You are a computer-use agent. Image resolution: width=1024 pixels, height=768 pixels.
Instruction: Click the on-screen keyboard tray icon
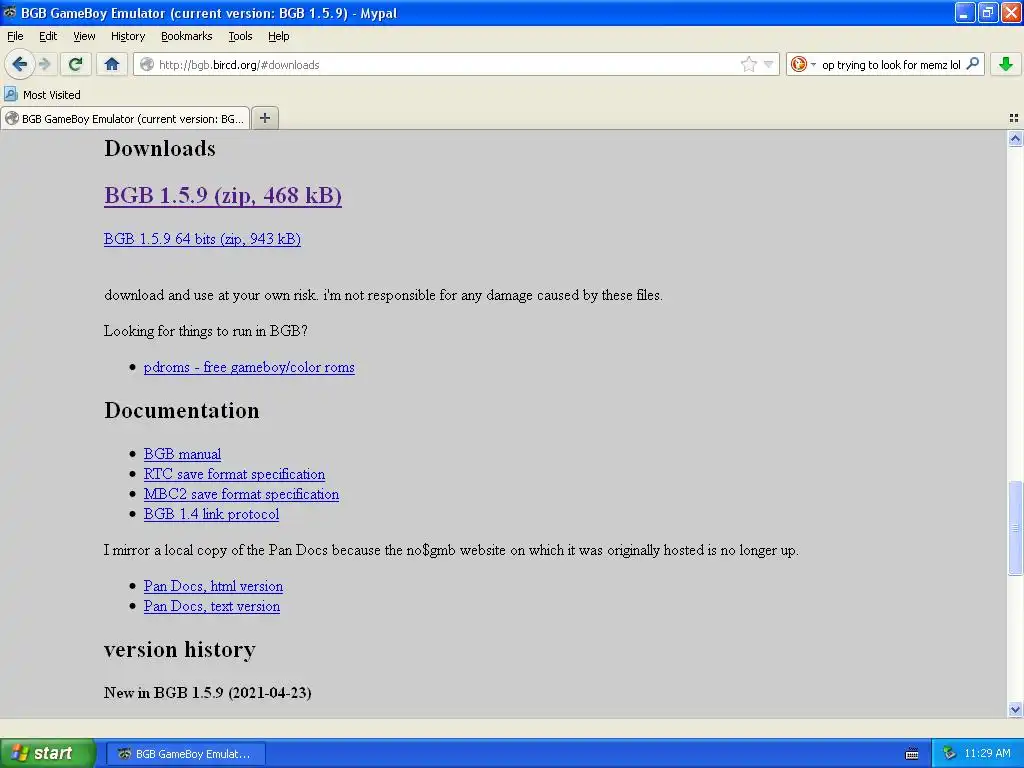[912, 754]
